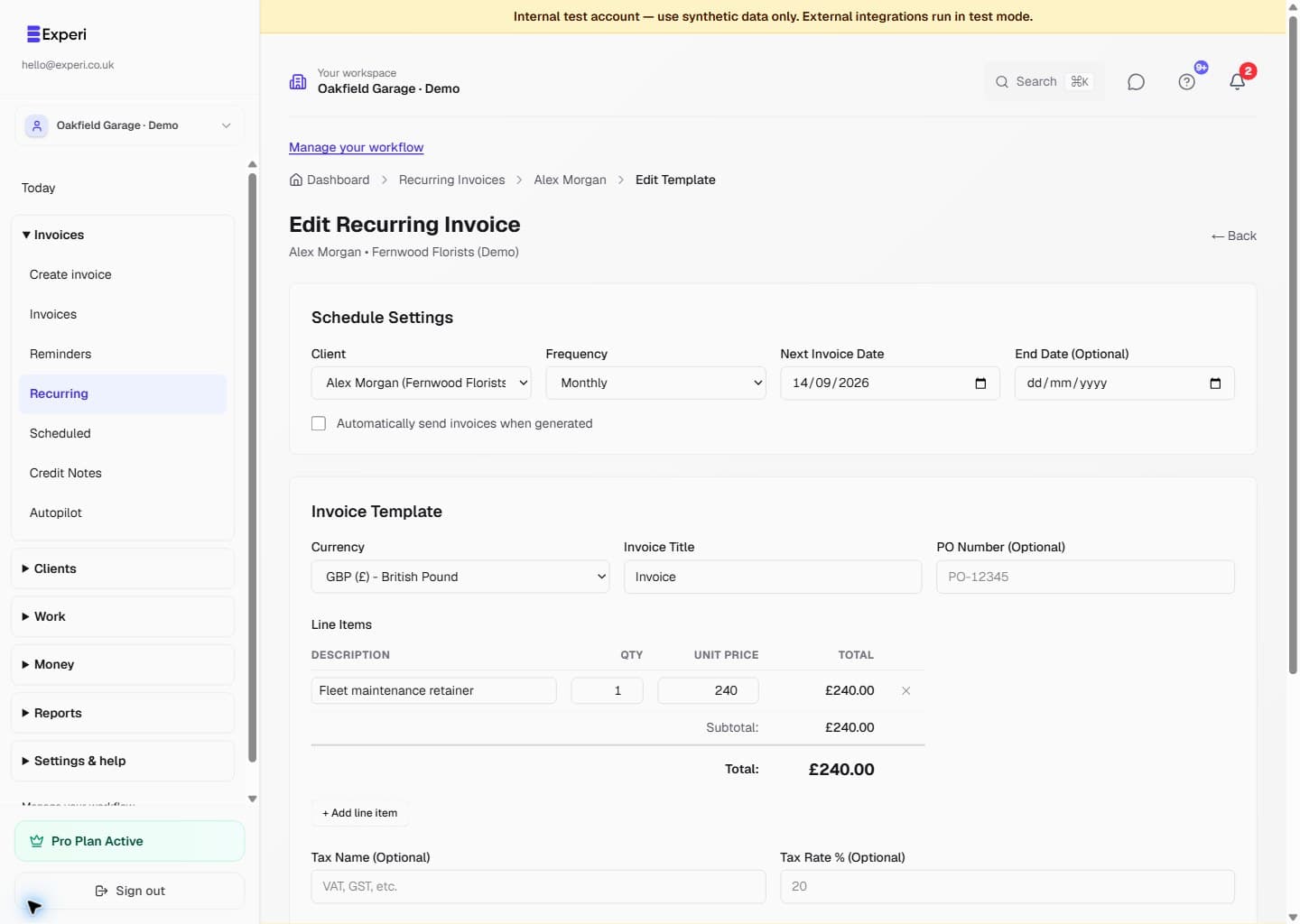Click the sidebar scroll-up arrow
This screenshot has height=924, width=1300.
tap(252, 164)
